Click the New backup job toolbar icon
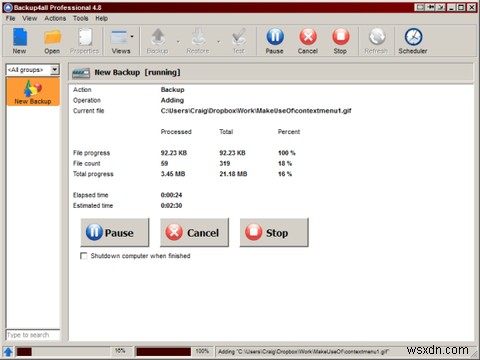 [x=19, y=41]
